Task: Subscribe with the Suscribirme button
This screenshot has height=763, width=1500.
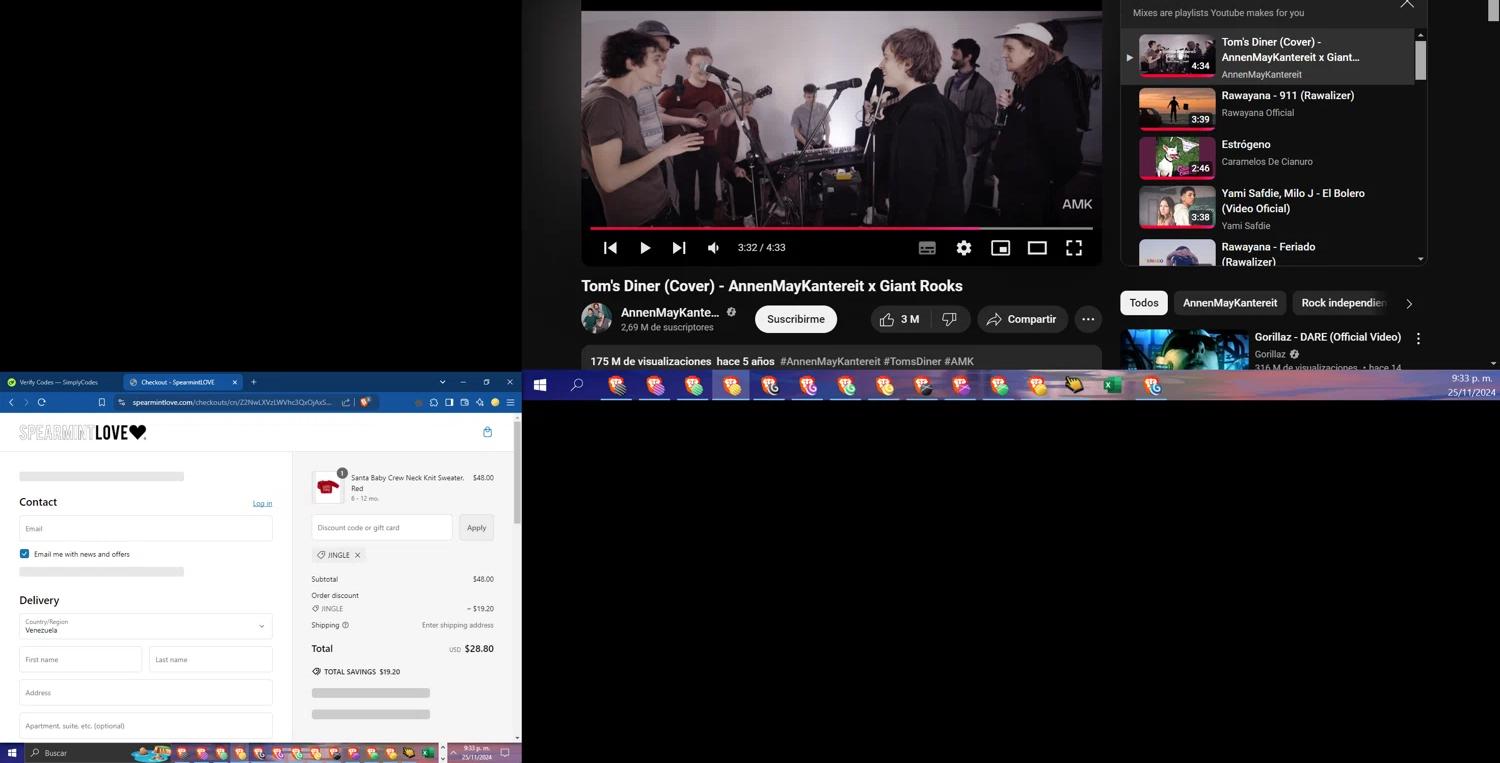Action: click(796, 319)
